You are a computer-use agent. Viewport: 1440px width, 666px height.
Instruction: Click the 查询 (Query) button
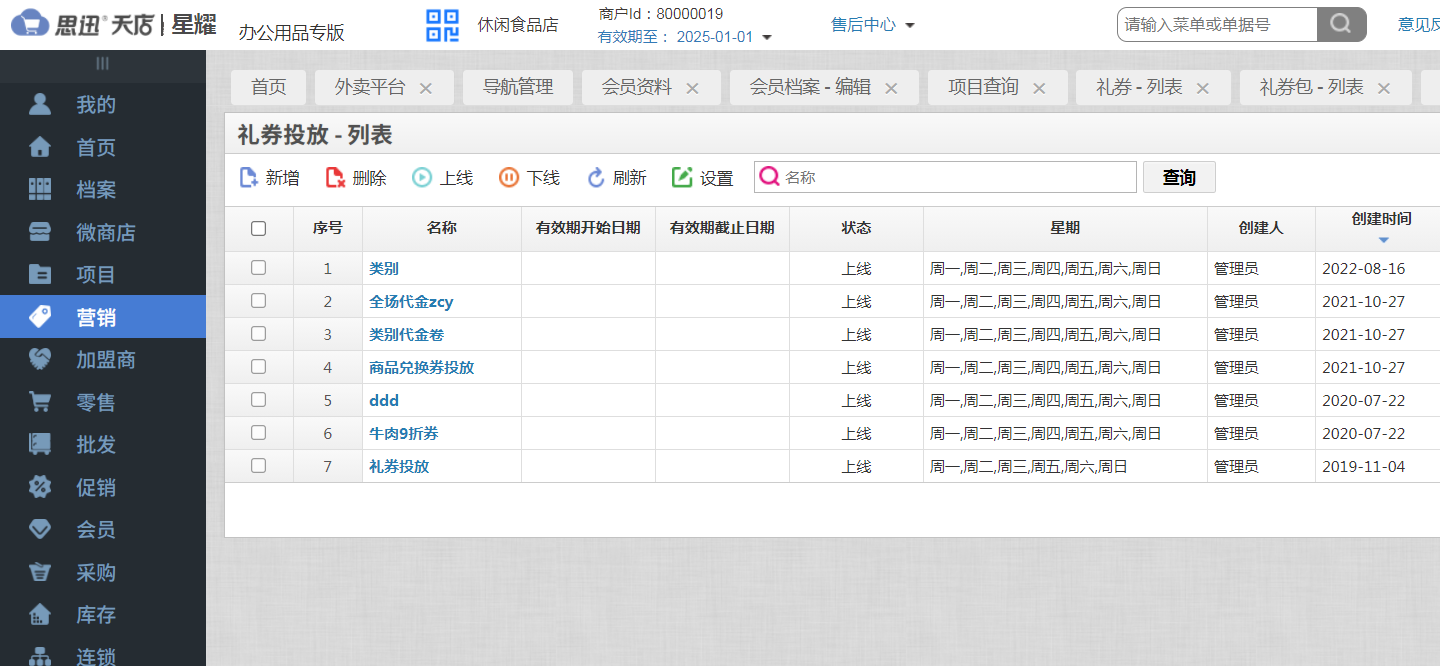[x=1179, y=177]
